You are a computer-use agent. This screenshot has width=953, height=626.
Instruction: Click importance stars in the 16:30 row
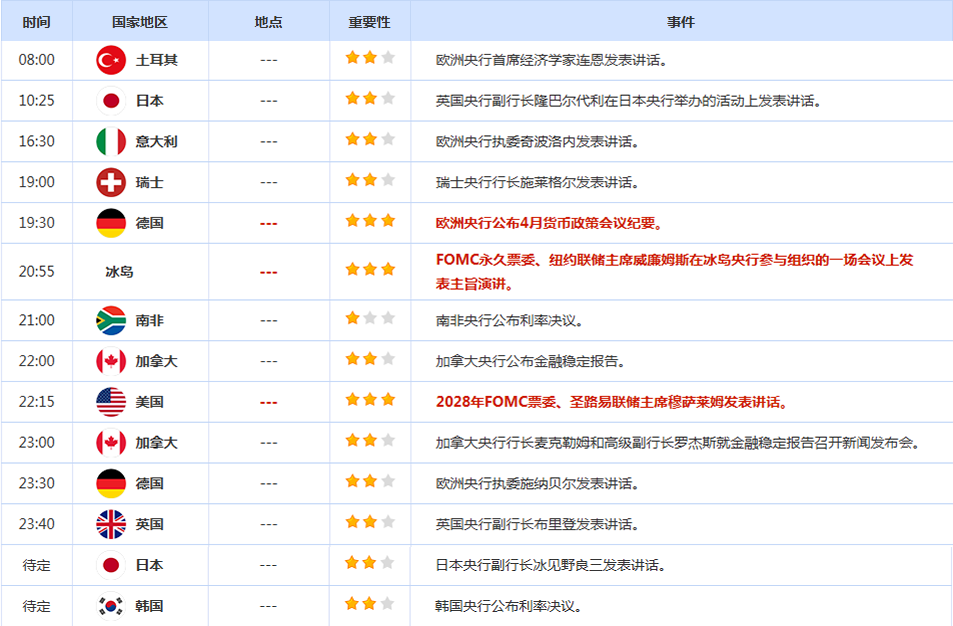[x=370, y=139]
